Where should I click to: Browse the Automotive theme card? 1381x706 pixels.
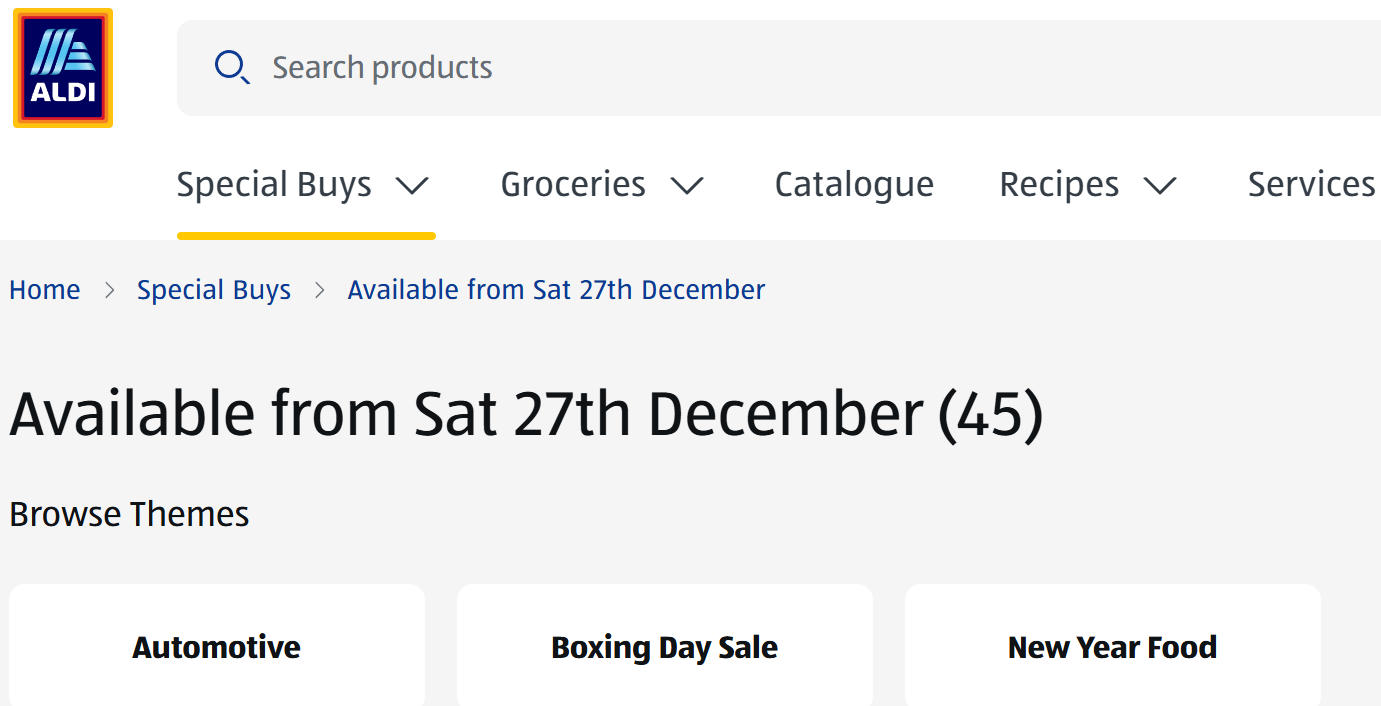pos(217,647)
